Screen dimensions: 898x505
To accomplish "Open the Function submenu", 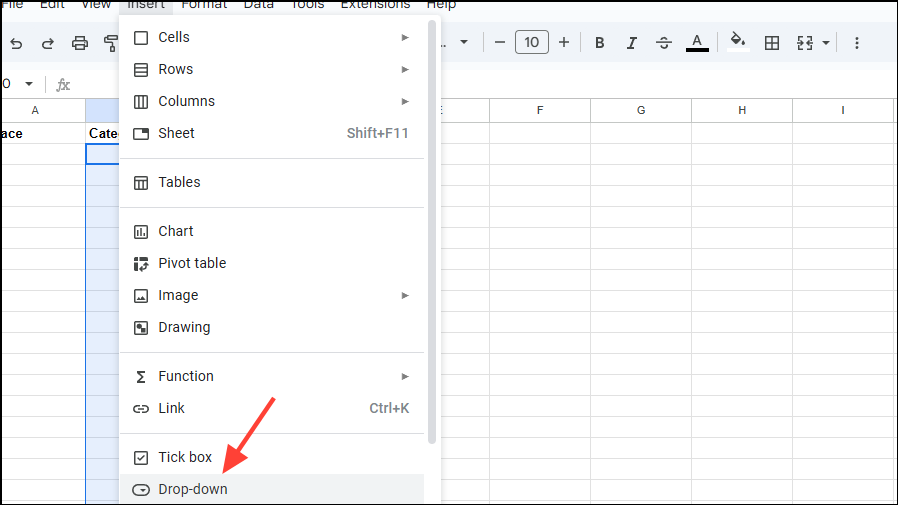I will click(272, 376).
